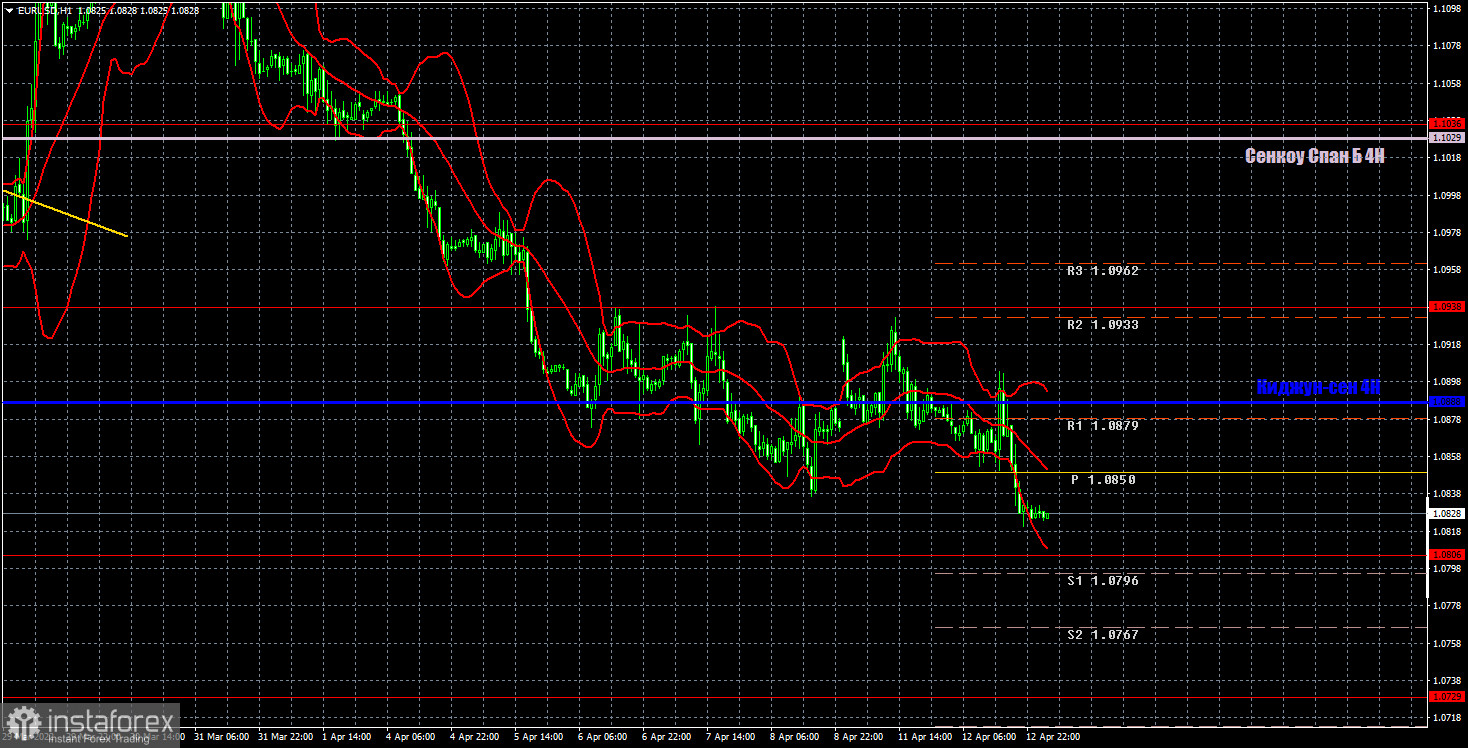Select the R2 1.0933 resistance label

point(1103,325)
